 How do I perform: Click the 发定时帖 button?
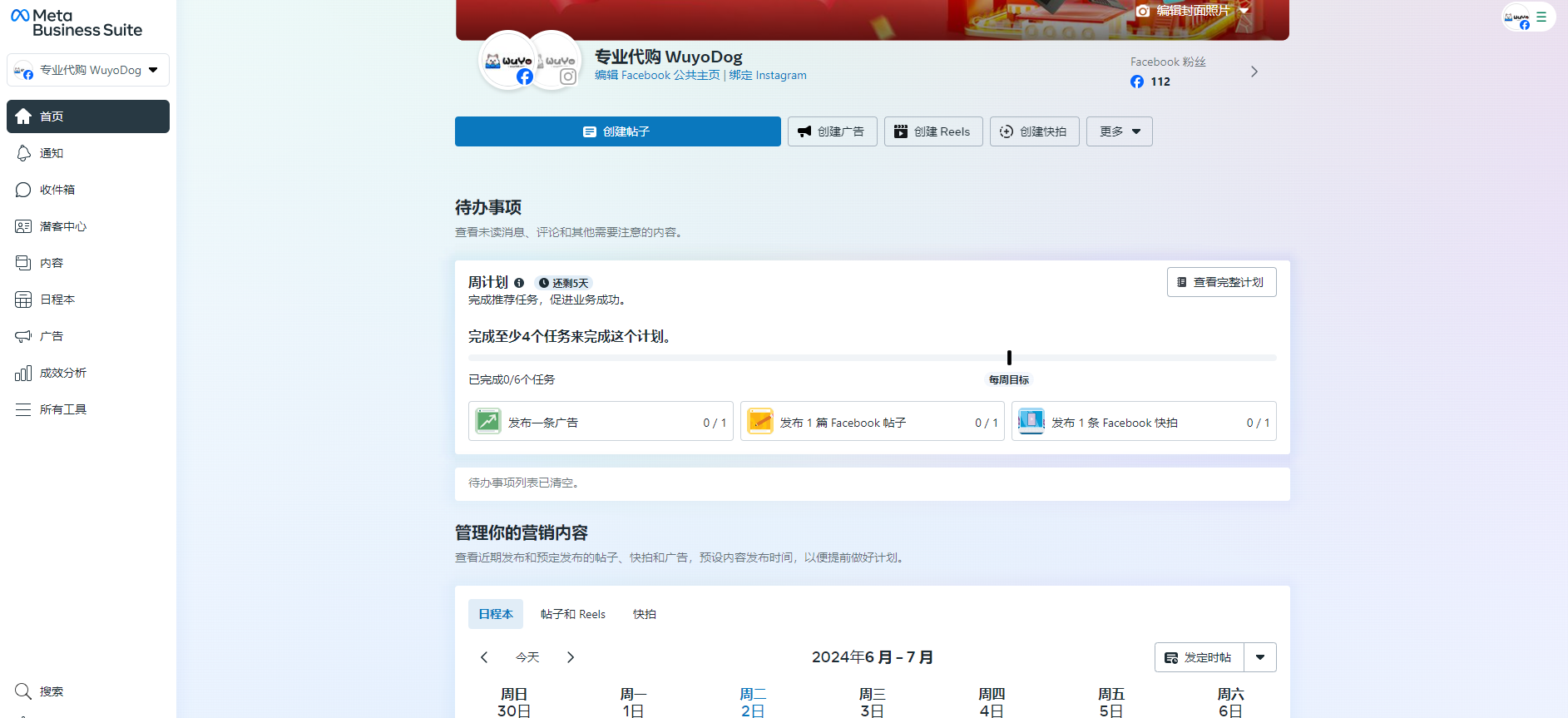point(1199,657)
